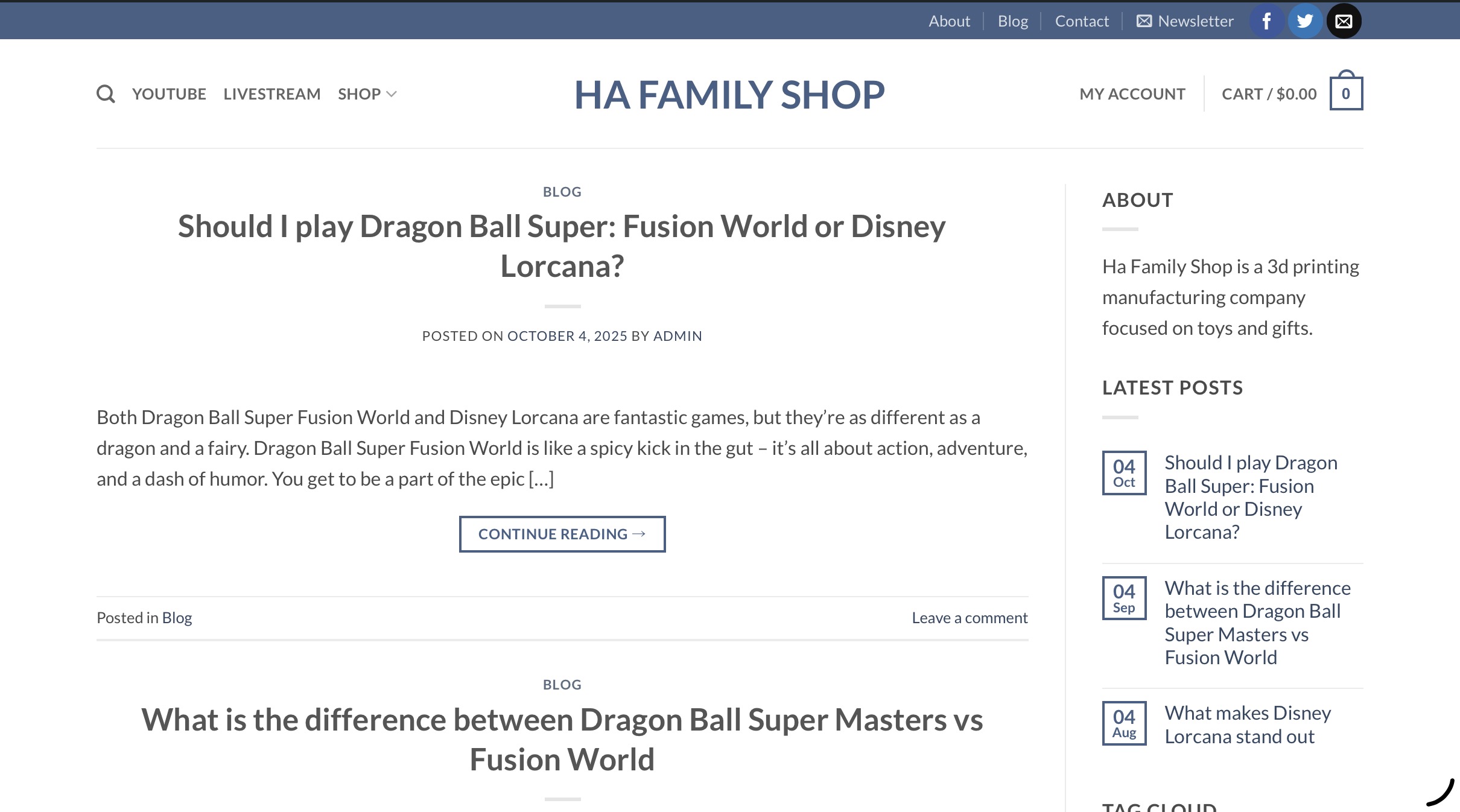Open sidebar post 'Should I play Dragon Ball Super'
The height and width of the screenshot is (812, 1460).
tap(1251, 497)
